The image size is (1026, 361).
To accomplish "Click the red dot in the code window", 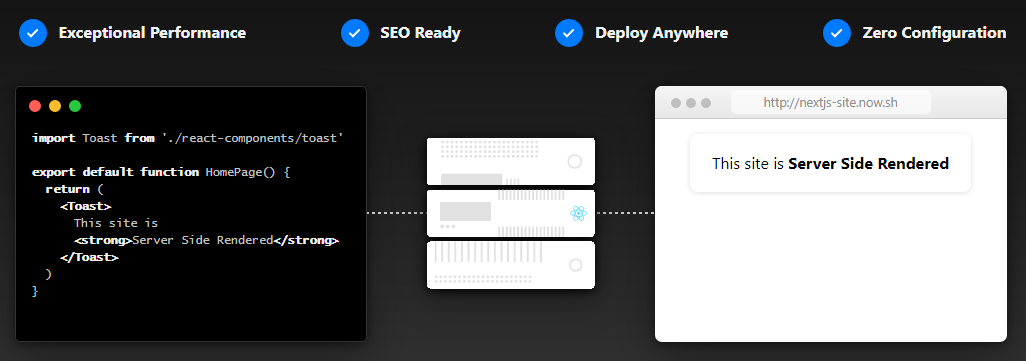I will (x=35, y=106).
